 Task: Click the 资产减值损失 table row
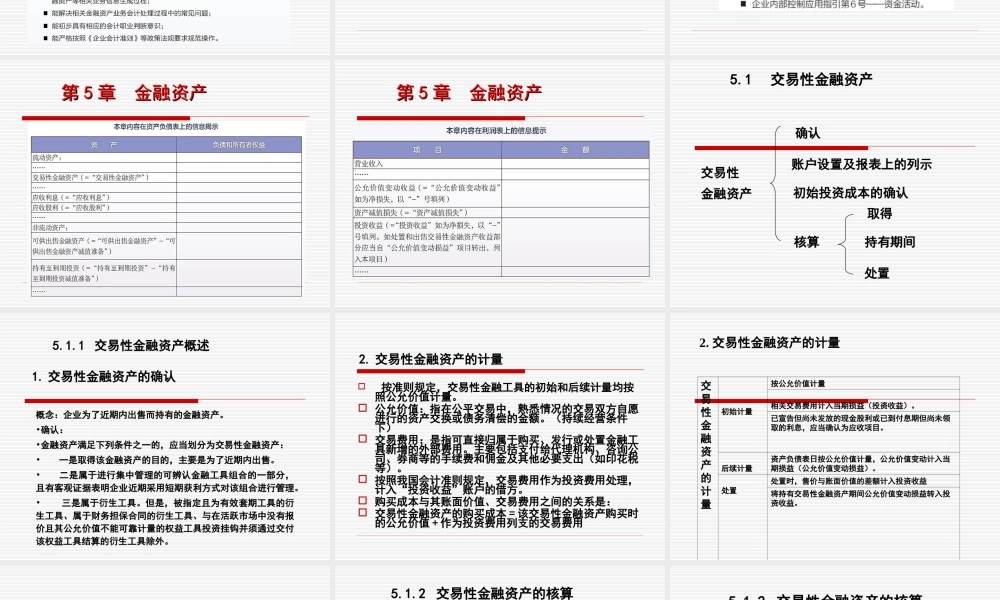(x=501, y=212)
